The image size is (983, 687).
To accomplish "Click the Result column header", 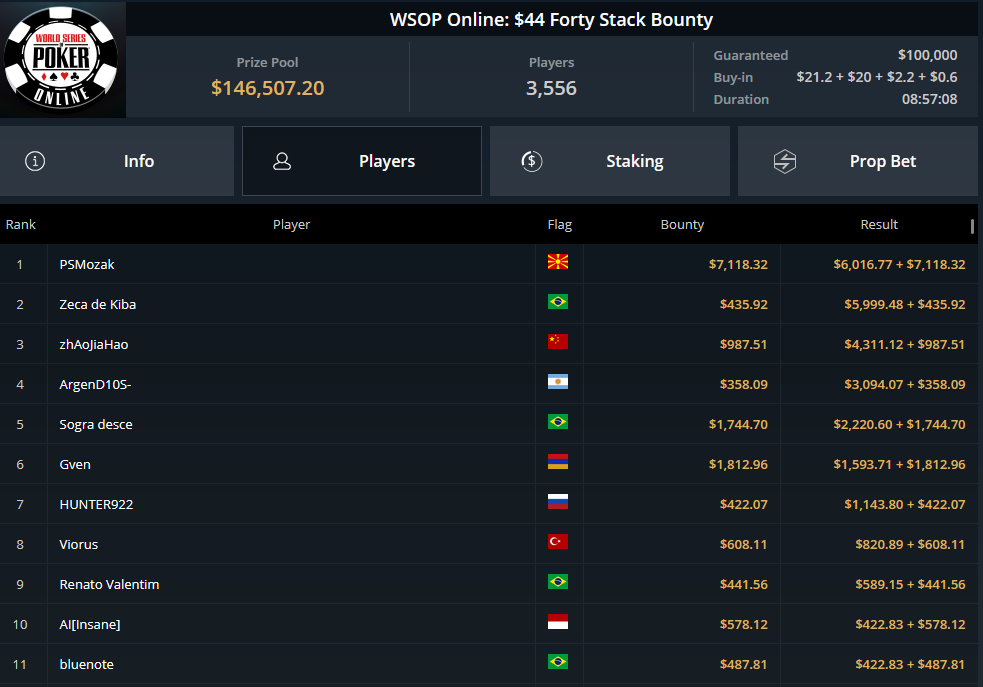I will 879,224.
